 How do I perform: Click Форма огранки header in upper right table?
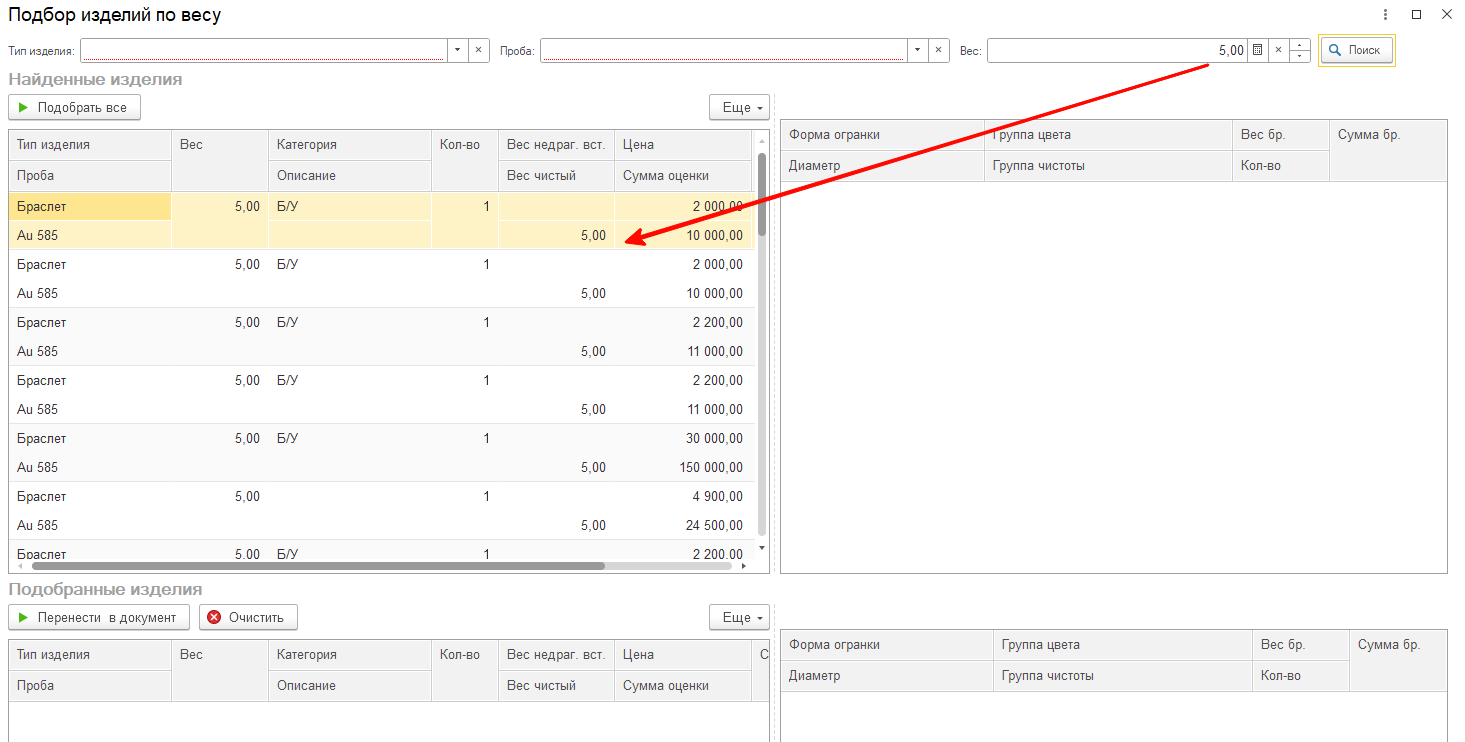coord(883,135)
